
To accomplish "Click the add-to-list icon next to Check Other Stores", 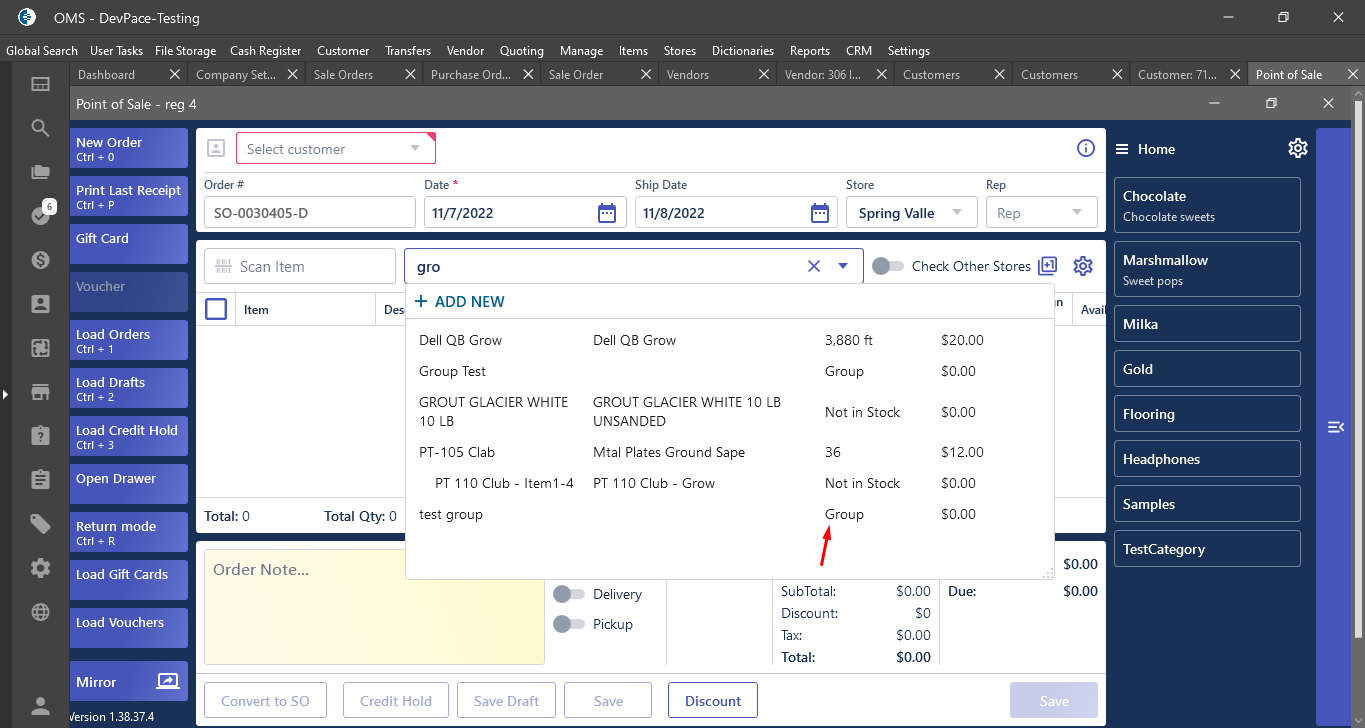I will point(1047,266).
